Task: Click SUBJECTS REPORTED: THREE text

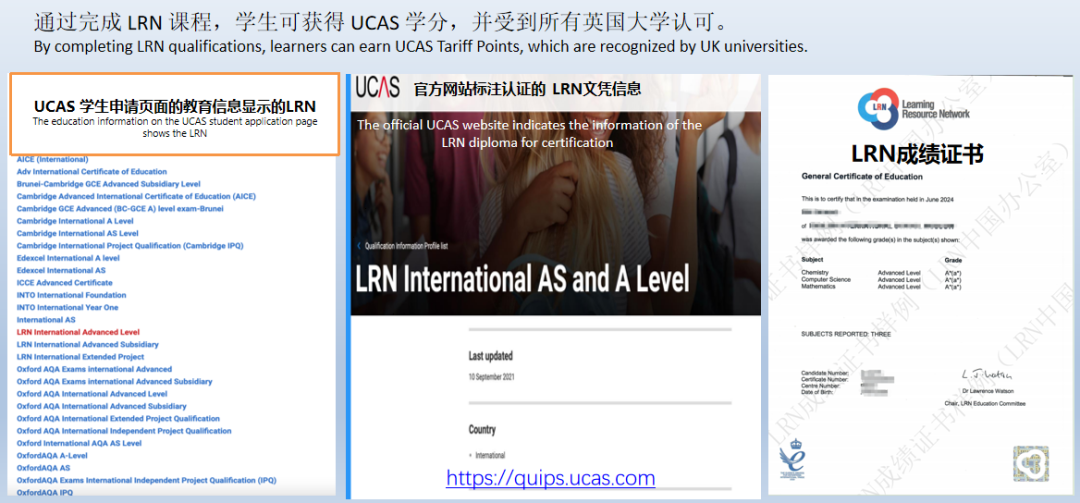Action: click(x=847, y=334)
